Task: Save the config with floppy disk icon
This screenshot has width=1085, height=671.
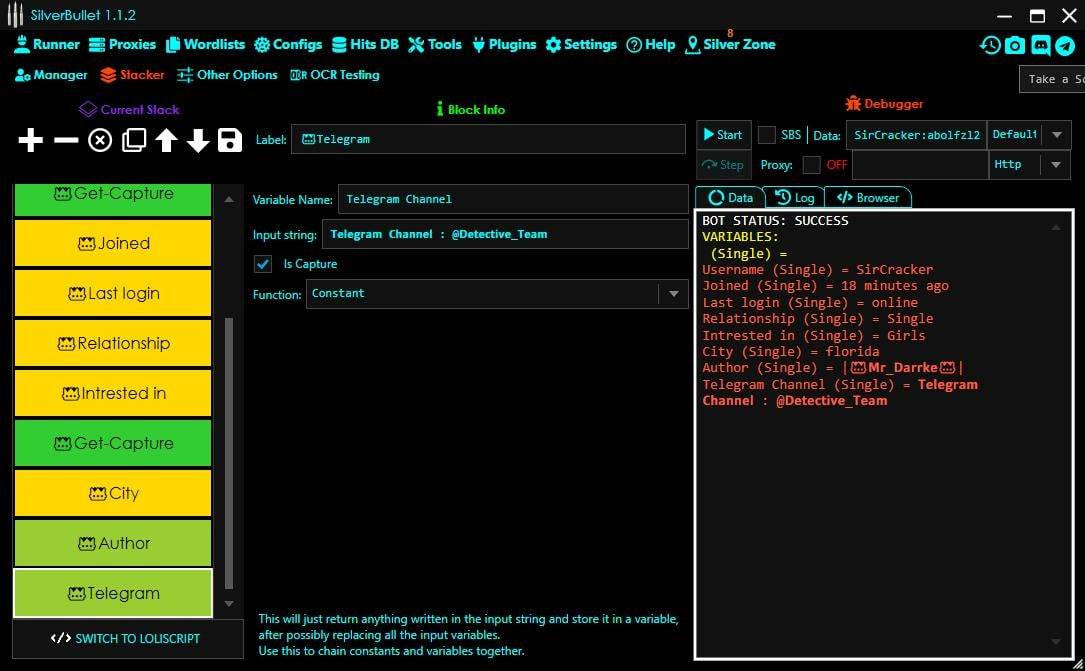Action: pos(230,141)
